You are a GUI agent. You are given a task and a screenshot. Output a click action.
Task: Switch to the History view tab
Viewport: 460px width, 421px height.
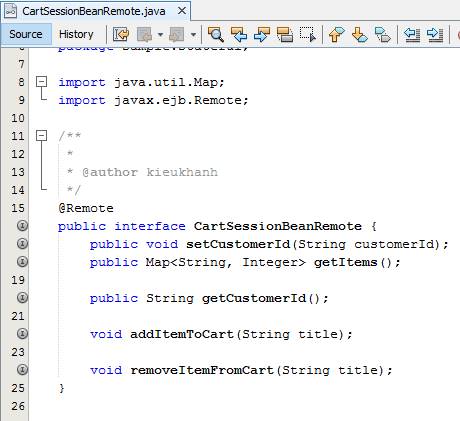[x=76, y=34]
